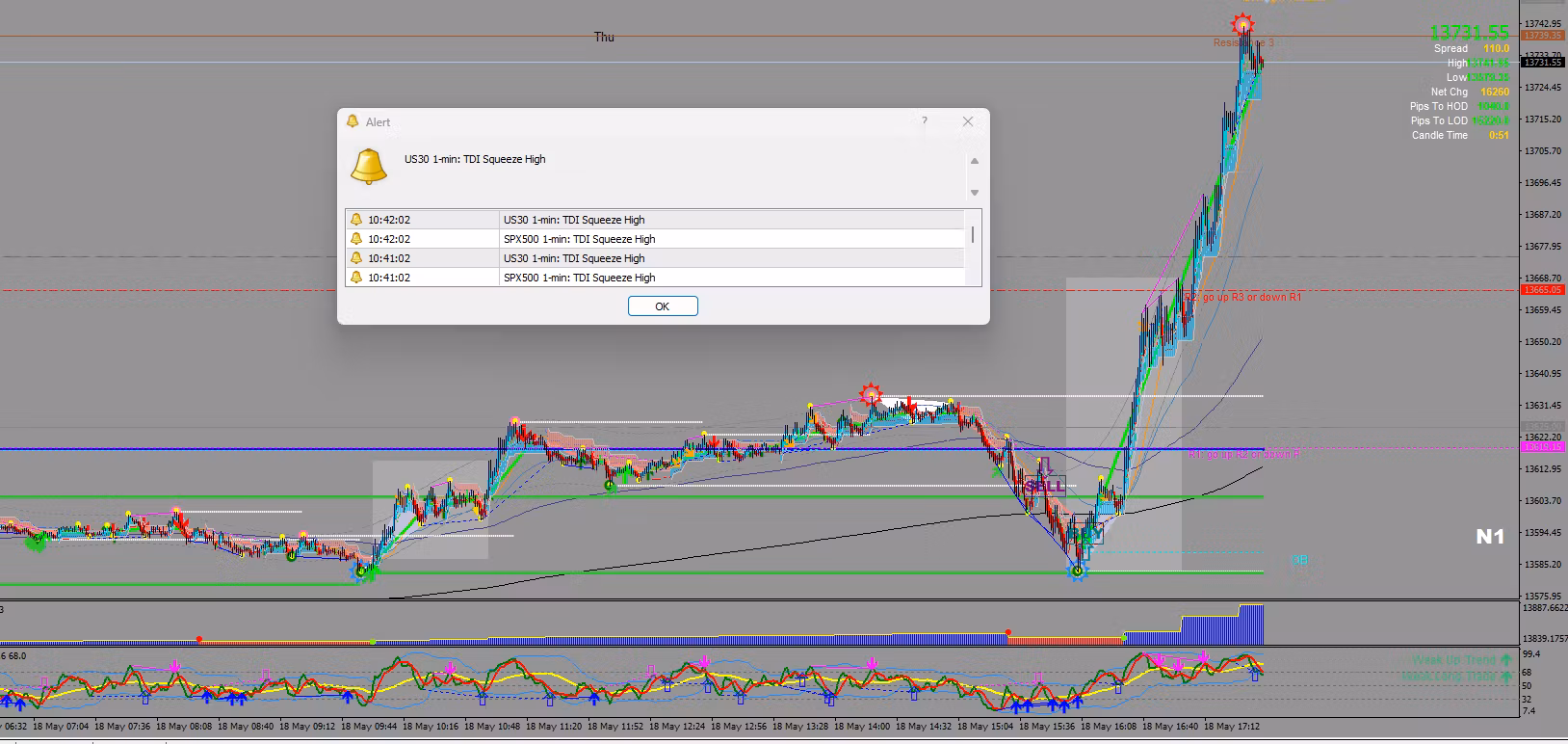
Task: Click the large yellow bell alert icon
Action: [368, 166]
